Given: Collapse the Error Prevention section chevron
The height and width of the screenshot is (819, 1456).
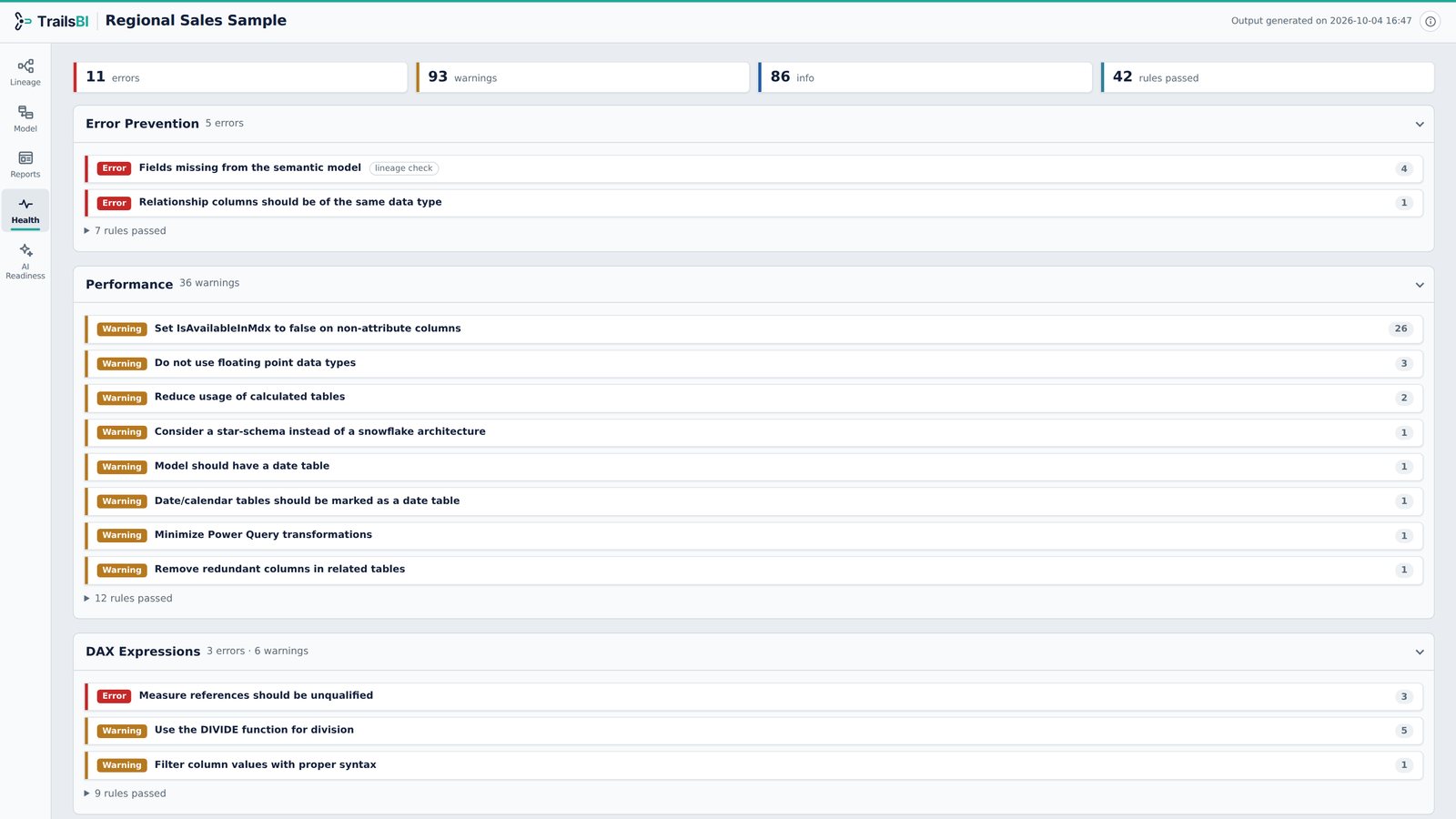Looking at the screenshot, I should click(1420, 125).
